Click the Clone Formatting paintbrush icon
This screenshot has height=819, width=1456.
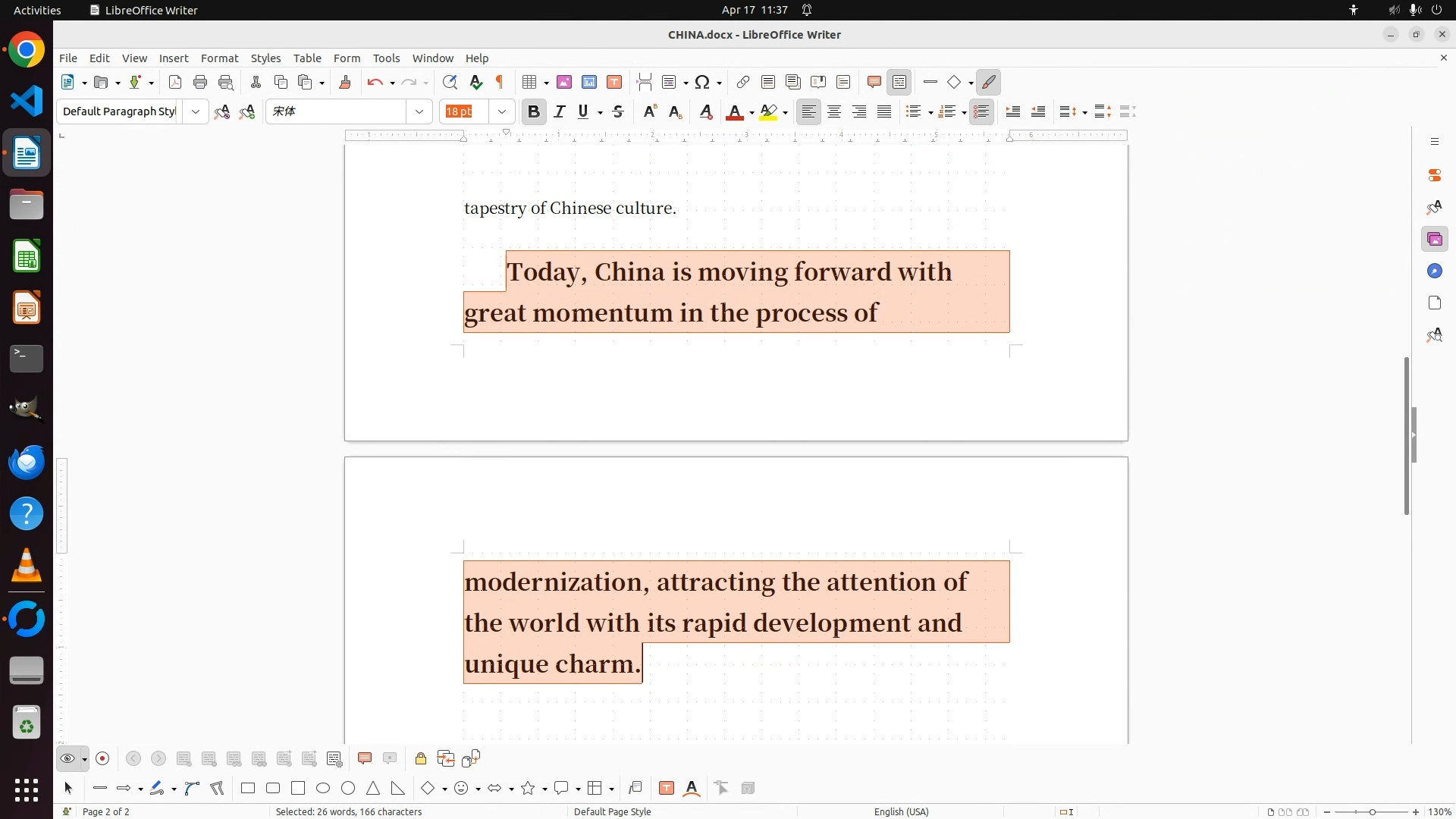pyautogui.click(x=345, y=83)
